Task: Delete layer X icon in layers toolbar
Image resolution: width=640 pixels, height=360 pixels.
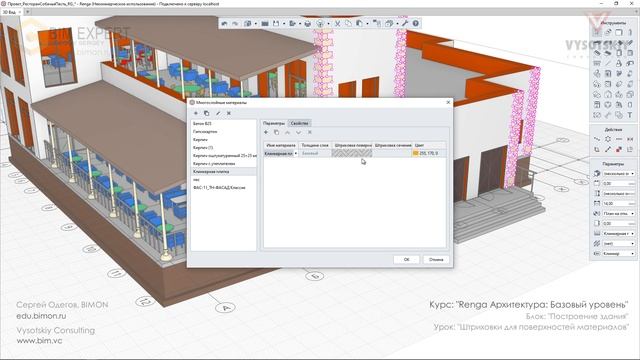Action: coord(309,132)
